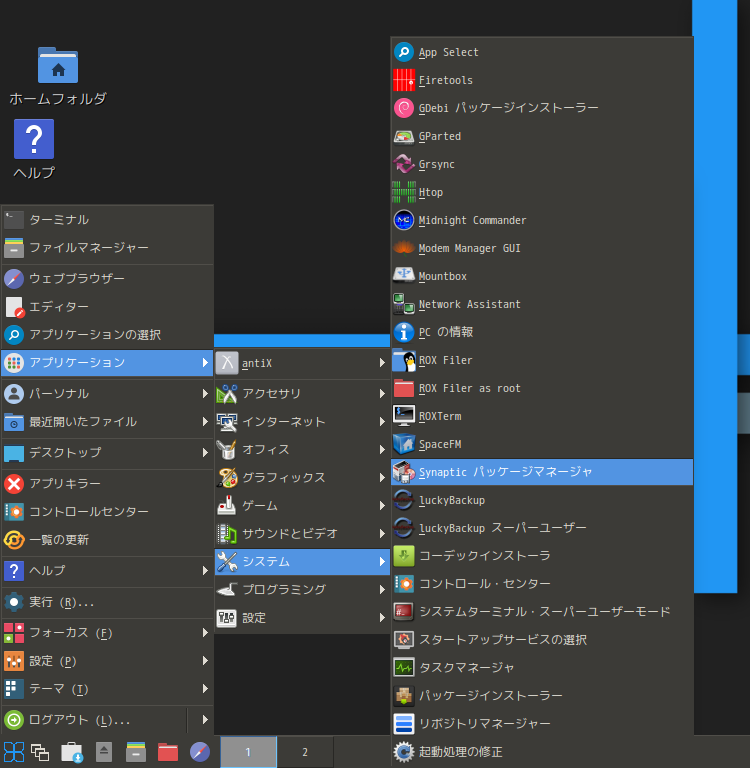Open Mountbox icon
This screenshot has height=768, width=750.
tap(404, 276)
